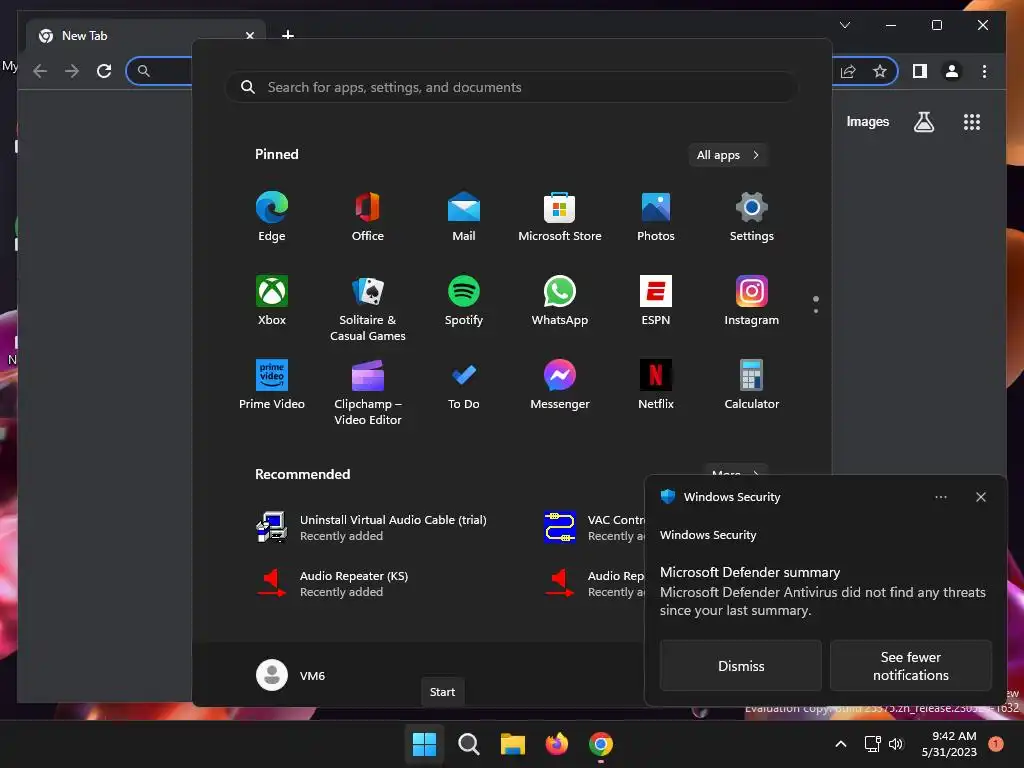This screenshot has width=1024, height=768.
Task: Open Clipchamp Video Editor
Action: click(368, 392)
